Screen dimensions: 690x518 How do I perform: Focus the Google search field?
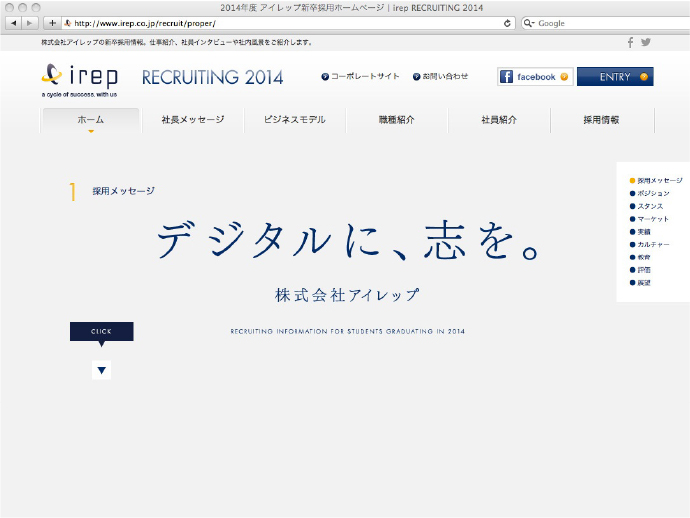coord(607,23)
